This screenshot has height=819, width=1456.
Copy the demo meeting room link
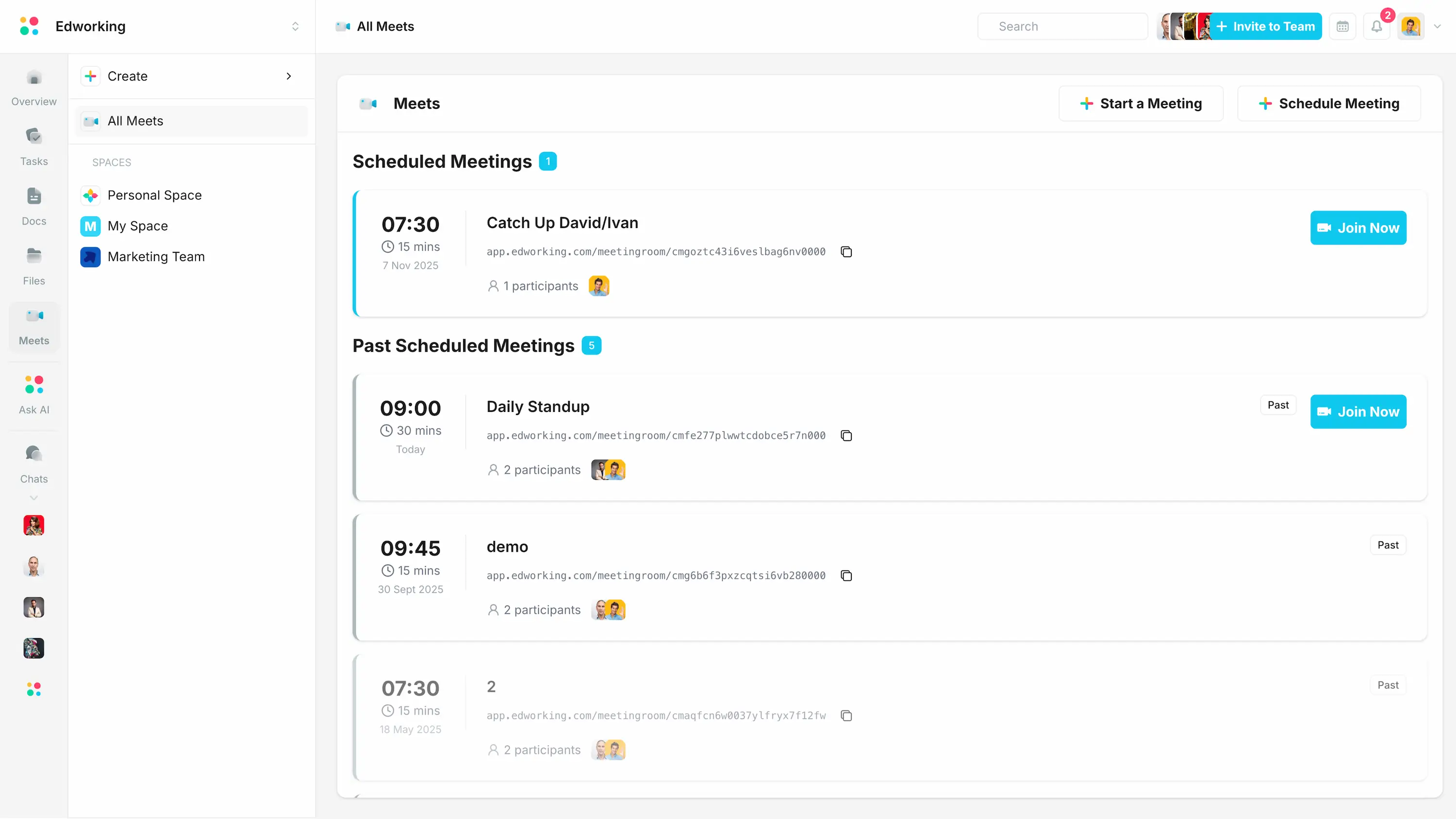click(846, 576)
